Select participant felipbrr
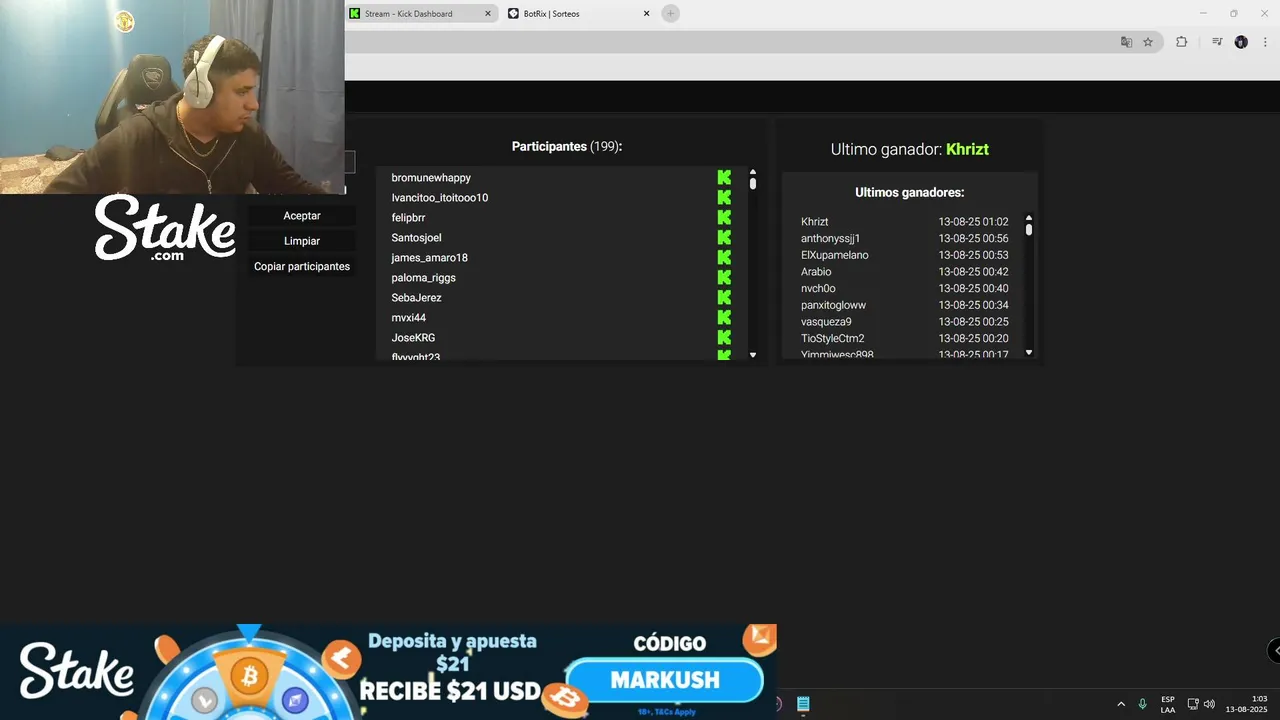 pyautogui.click(x=408, y=218)
